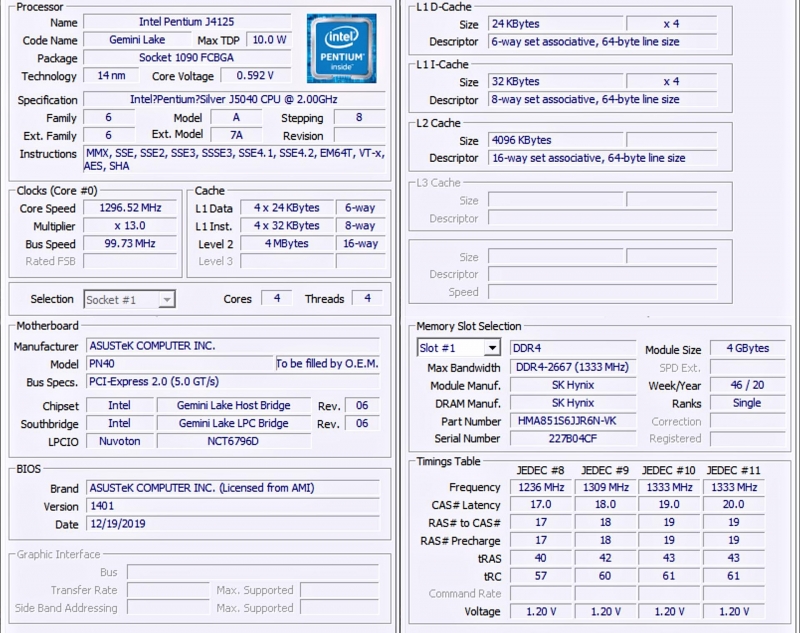800x633 pixels.
Task: Click the max bandwidth DDR4-2667 field
Action: [x=573, y=367]
